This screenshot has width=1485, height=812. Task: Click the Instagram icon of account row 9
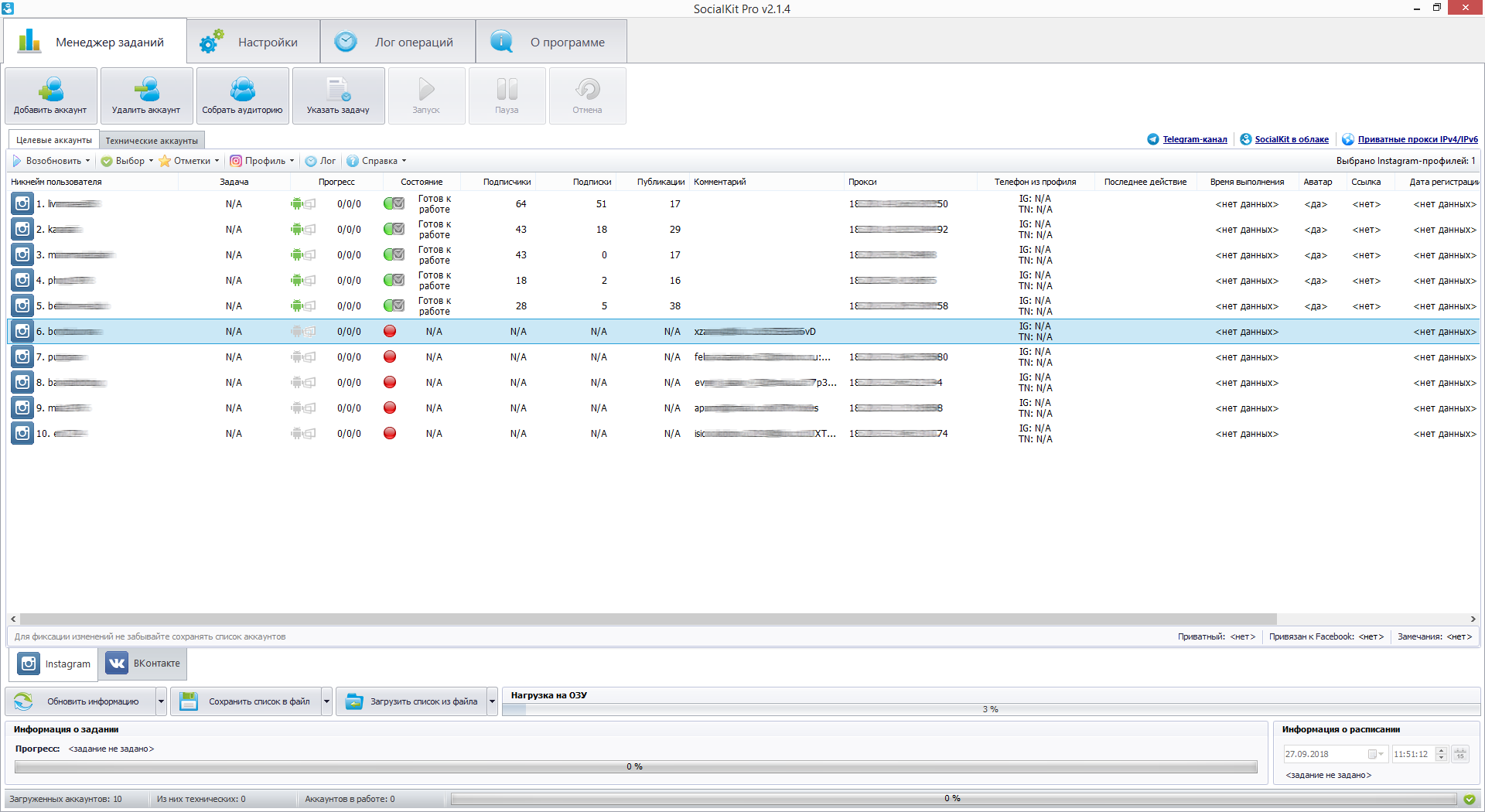pyautogui.click(x=22, y=408)
